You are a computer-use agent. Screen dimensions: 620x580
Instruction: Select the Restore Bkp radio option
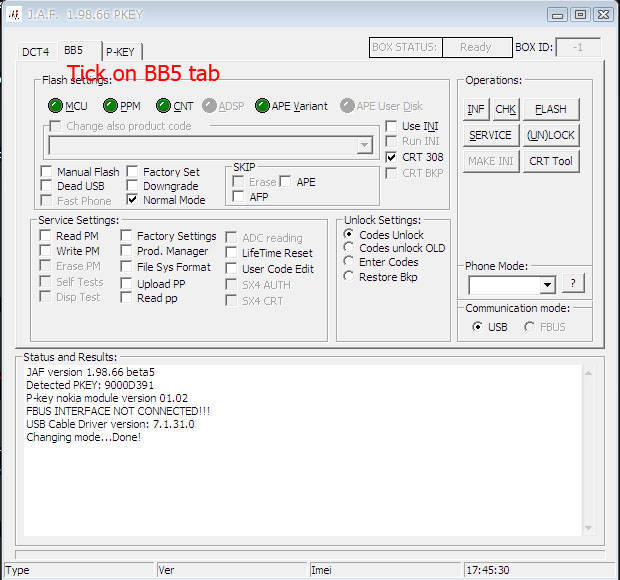pos(348,276)
